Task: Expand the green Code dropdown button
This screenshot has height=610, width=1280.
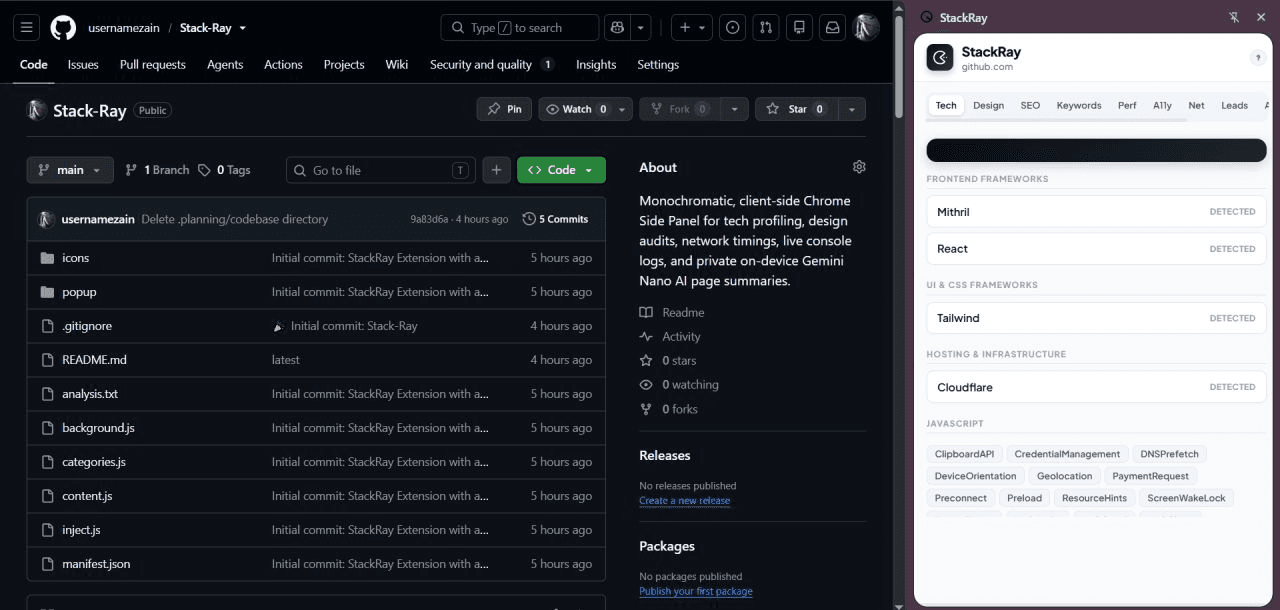Action: pyautogui.click(x=561, y=170)
